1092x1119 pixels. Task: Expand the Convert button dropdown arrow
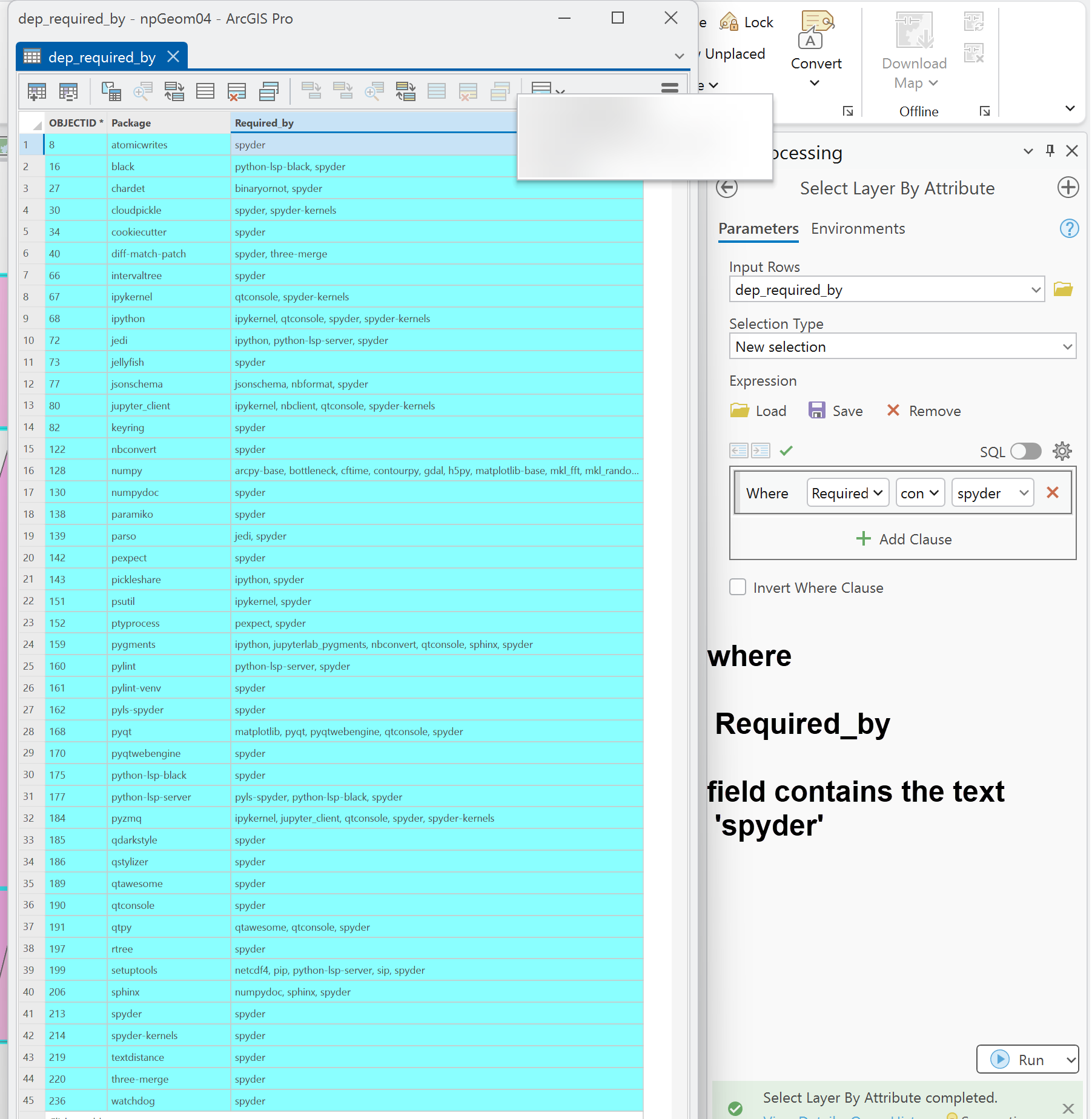815,83
